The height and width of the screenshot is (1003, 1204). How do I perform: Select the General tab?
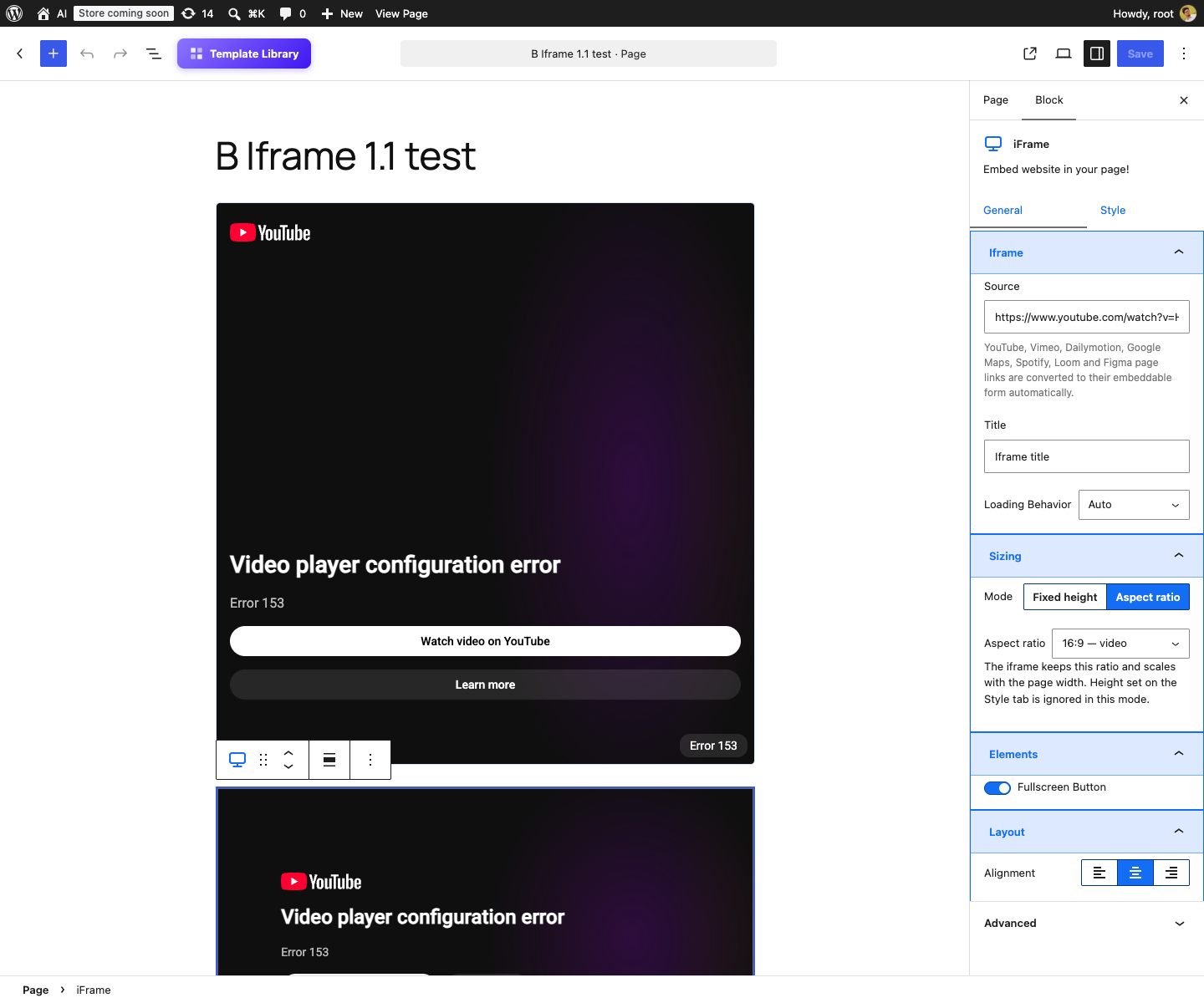coord(1028,211)
